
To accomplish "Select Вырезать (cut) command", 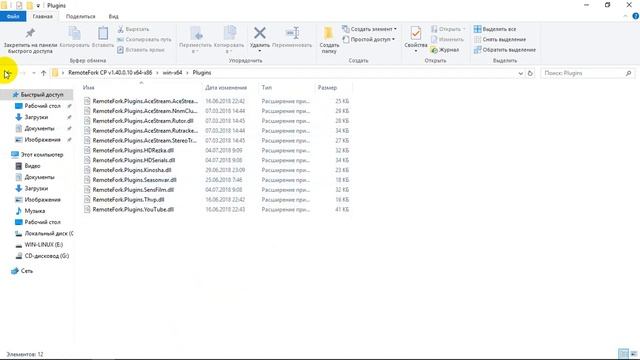I will pos(133,29).
